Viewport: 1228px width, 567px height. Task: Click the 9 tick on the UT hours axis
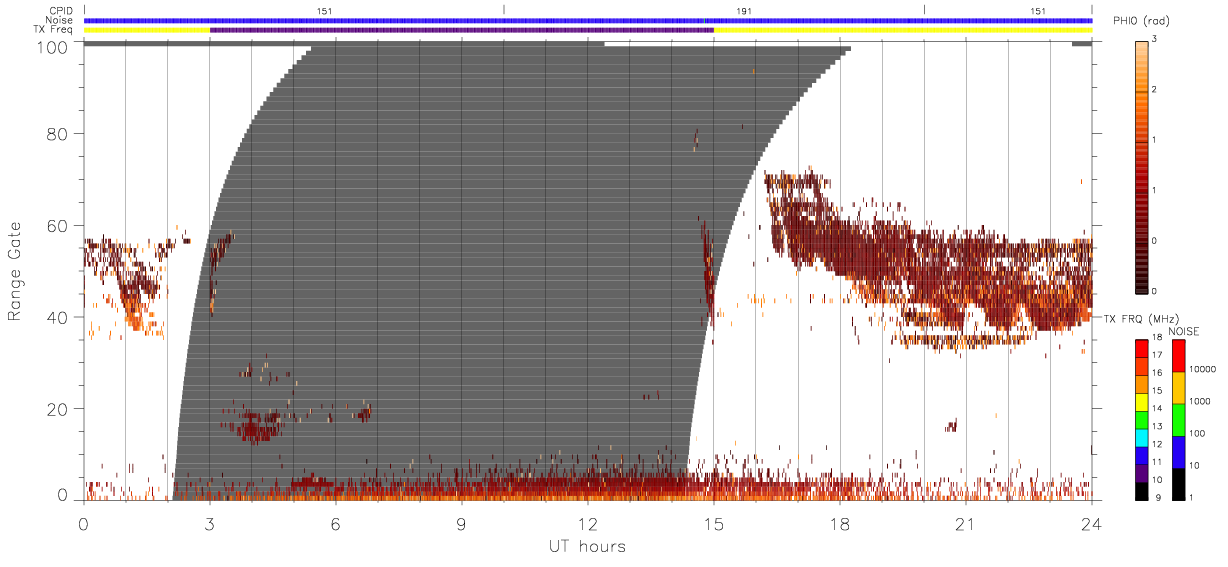click(x=462, y=524)
